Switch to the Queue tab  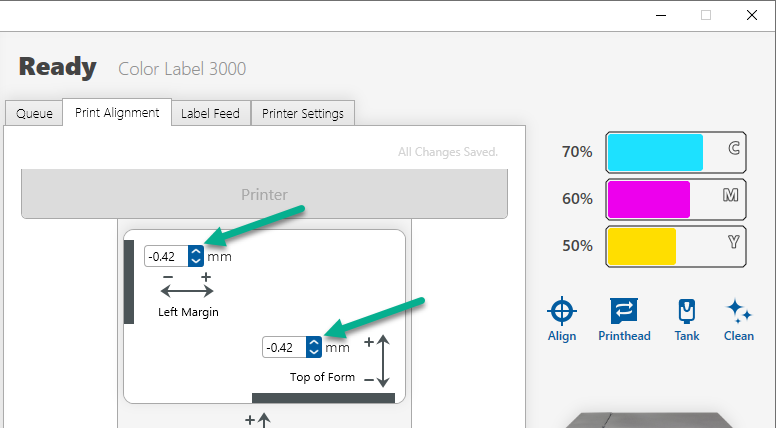pyautogui.click(x=34, y=113)
